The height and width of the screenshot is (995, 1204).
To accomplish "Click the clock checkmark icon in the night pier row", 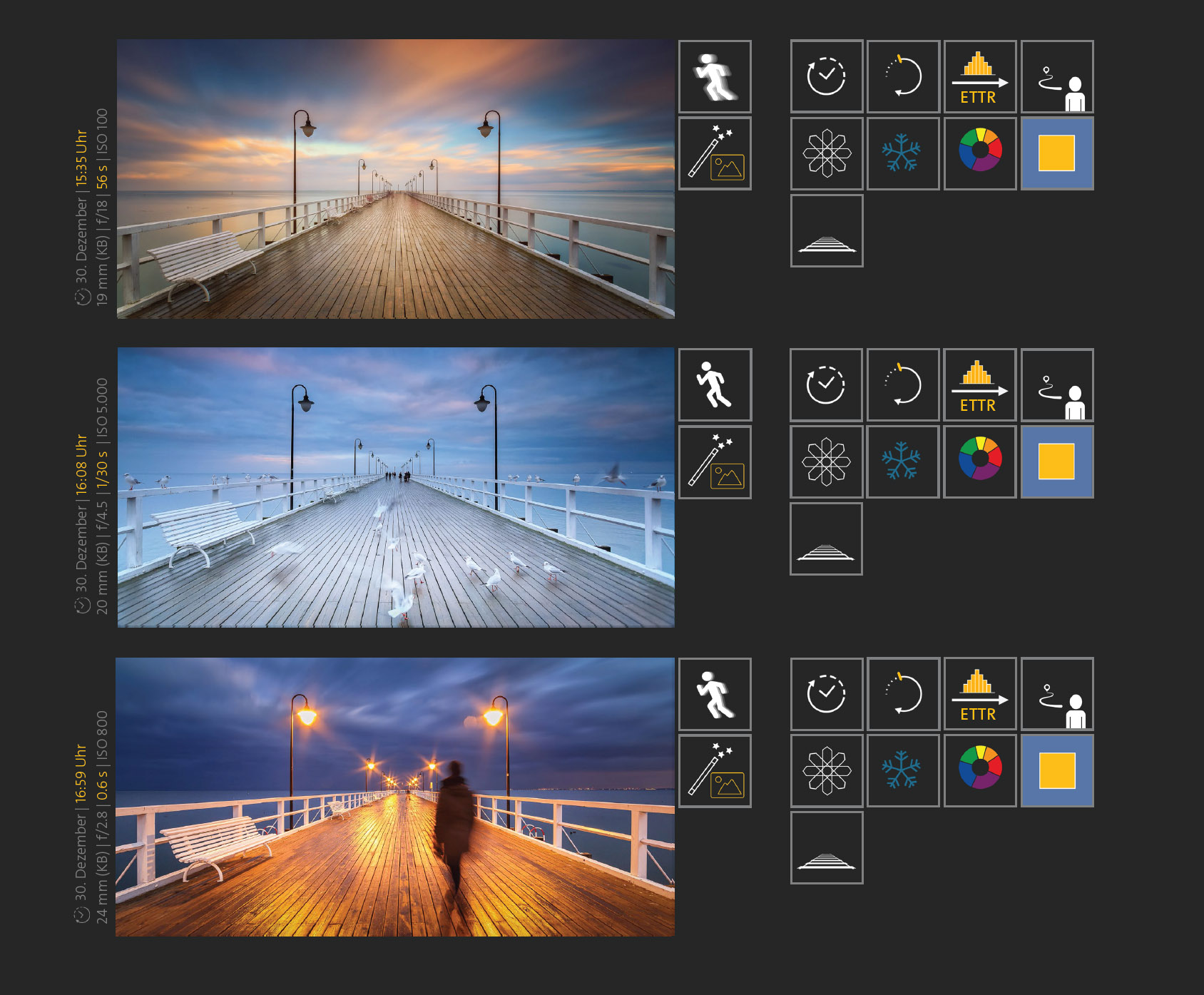I will tap(827, 693).
